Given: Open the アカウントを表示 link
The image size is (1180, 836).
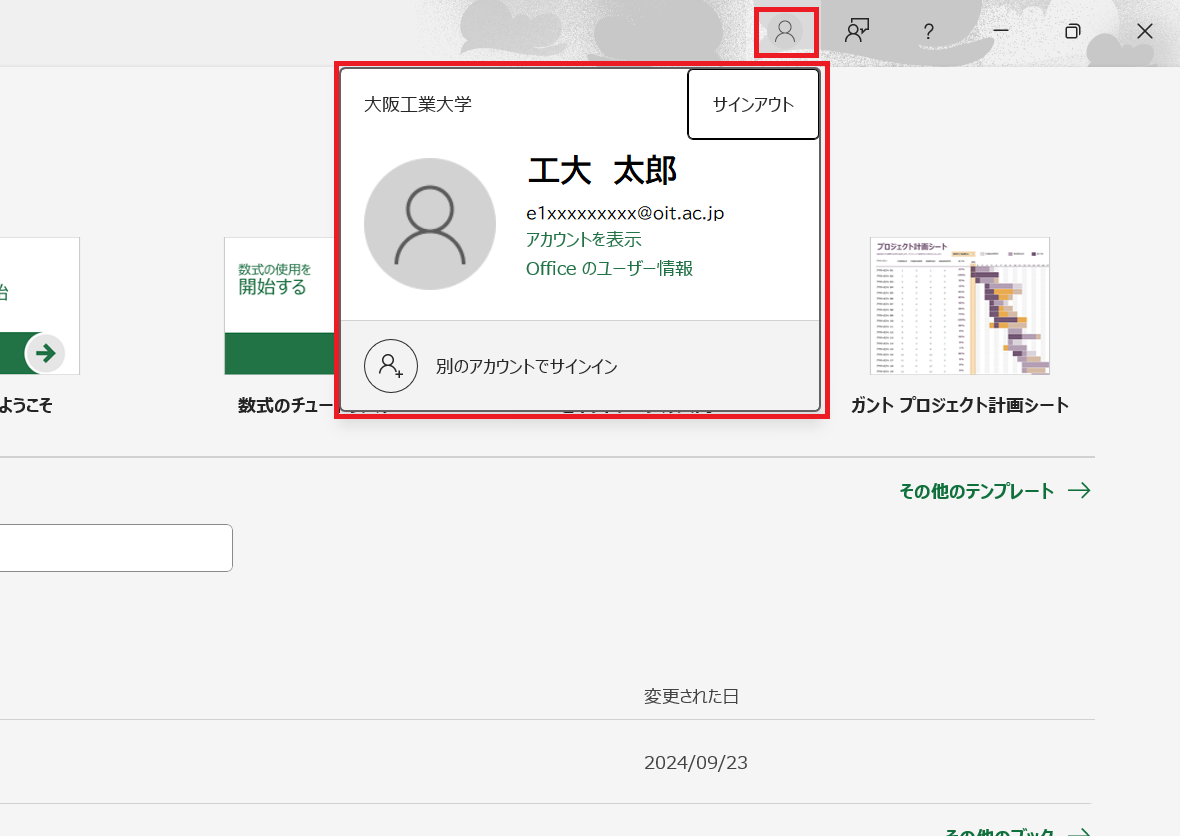Looking at the screenshot, I should [583, 240].
